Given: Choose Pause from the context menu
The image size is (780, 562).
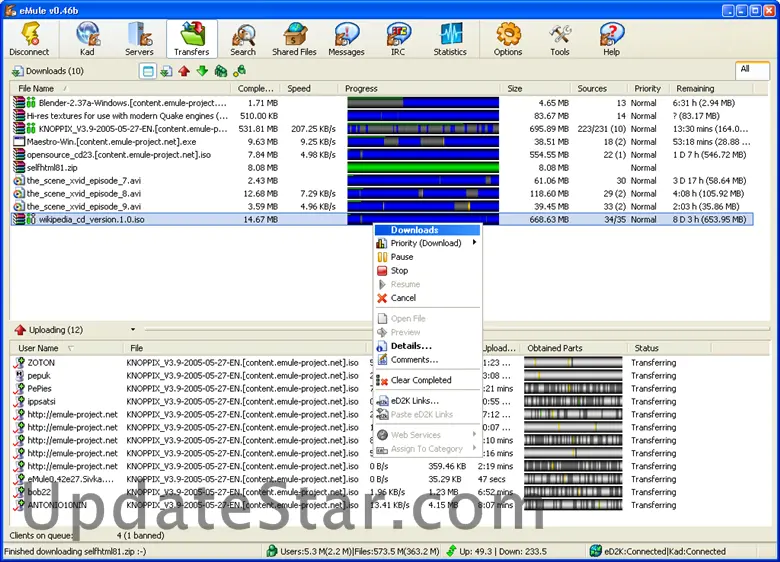Looking at the screenshot, I should [x=402, y=257].
